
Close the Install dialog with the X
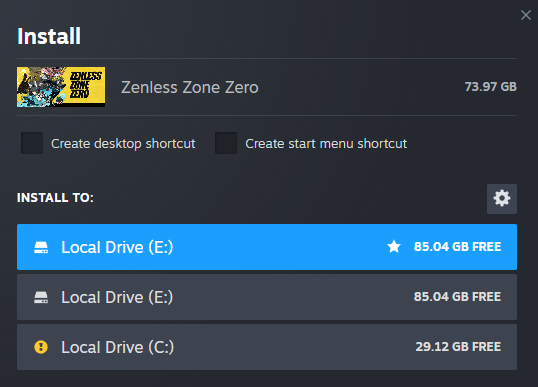(526, 15)
